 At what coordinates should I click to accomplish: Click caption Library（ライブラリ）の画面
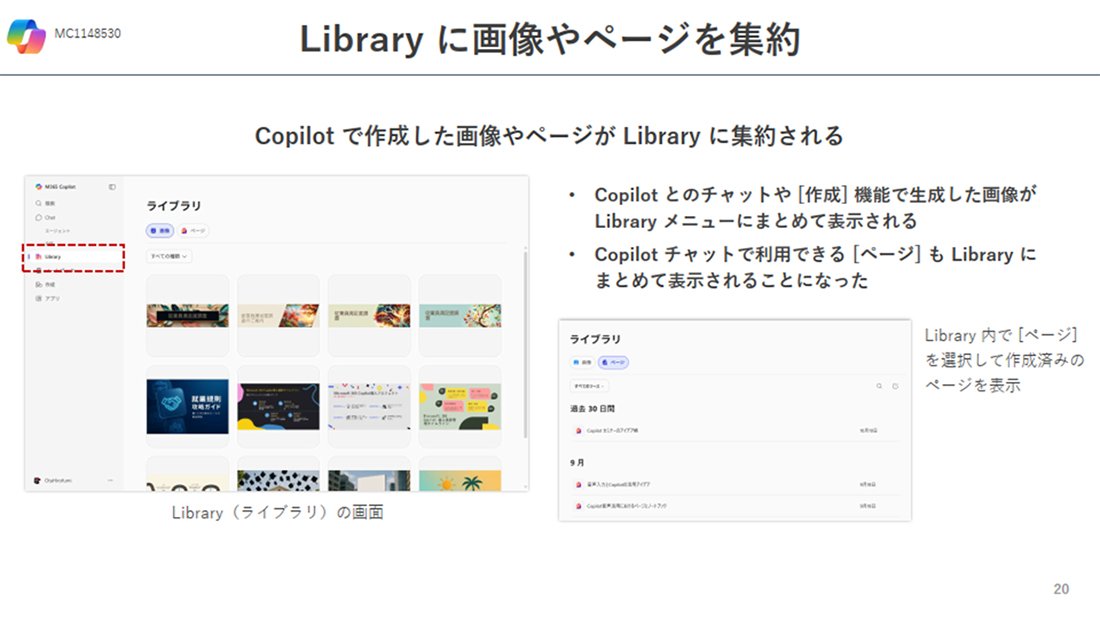pos(278,513)
